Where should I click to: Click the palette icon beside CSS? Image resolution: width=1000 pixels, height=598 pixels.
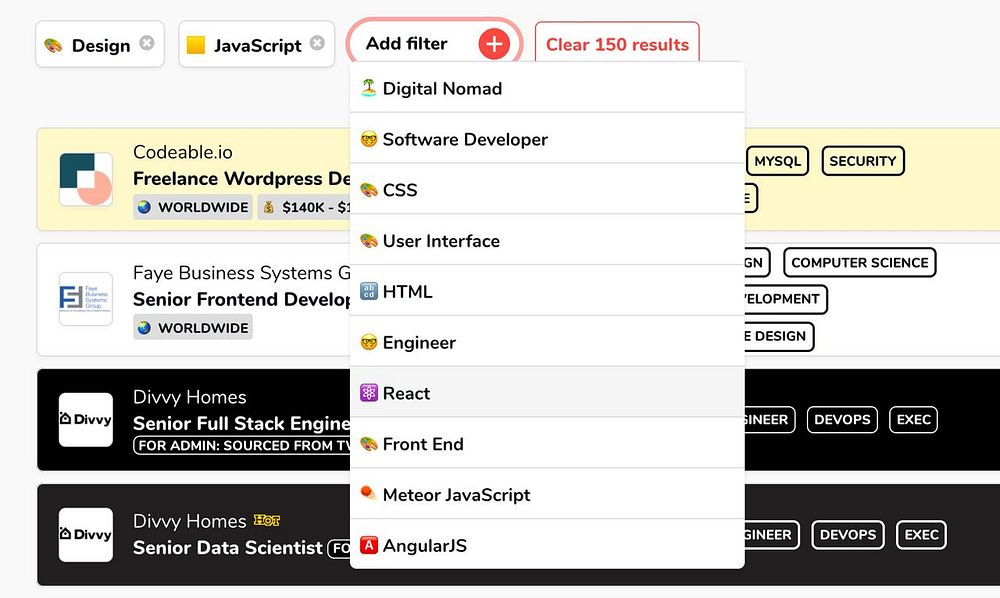tap(369, 190)
